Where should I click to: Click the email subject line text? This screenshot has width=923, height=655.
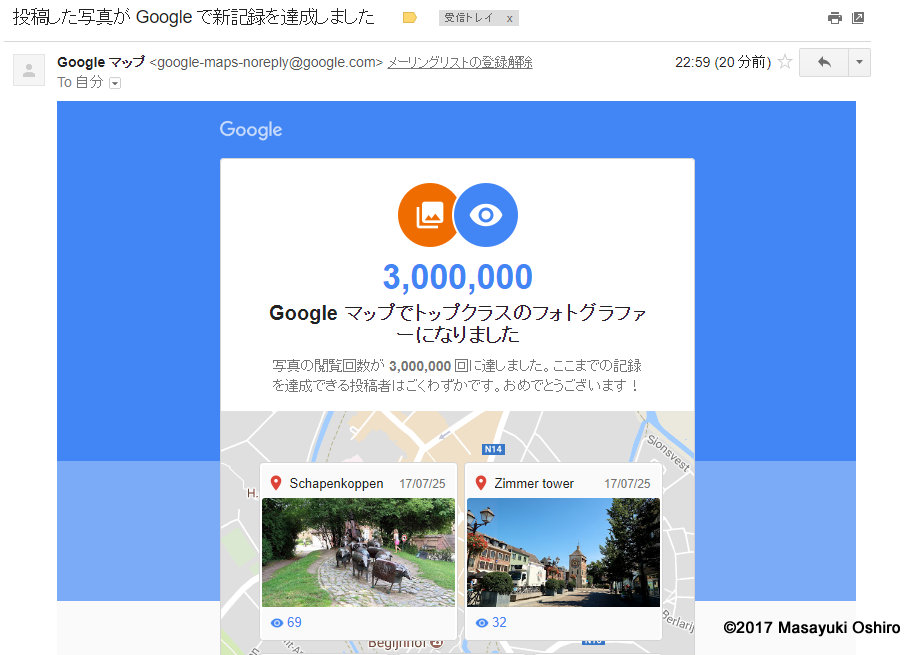click(x=194, y=17)
